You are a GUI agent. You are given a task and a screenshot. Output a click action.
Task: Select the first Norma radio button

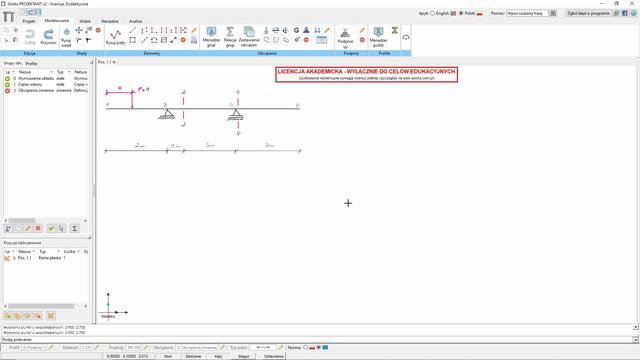(x=305, y=348)
